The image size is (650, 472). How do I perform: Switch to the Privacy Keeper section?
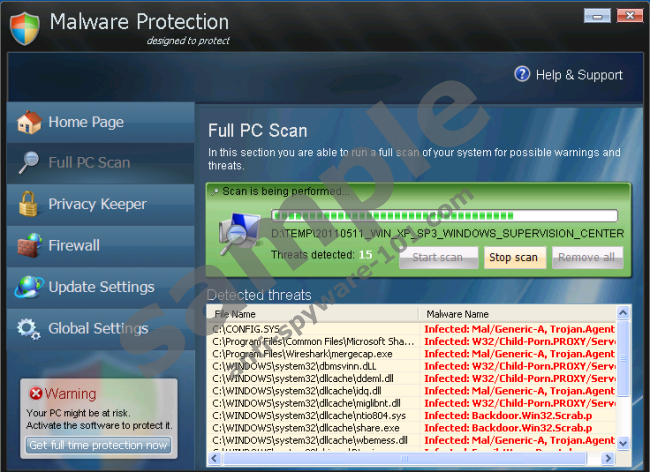click(97, 204)
